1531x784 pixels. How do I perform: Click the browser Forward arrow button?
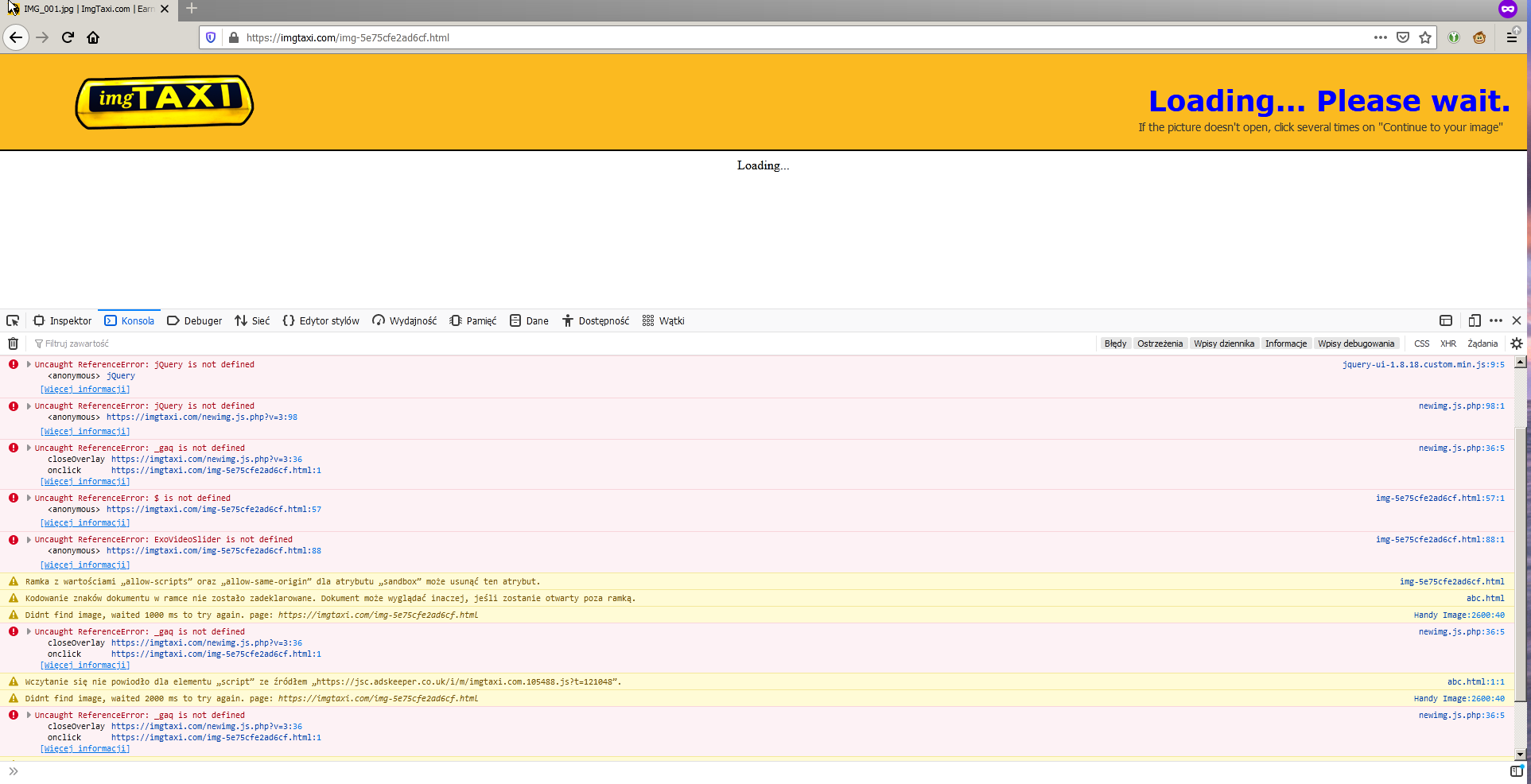click(42, 37)
